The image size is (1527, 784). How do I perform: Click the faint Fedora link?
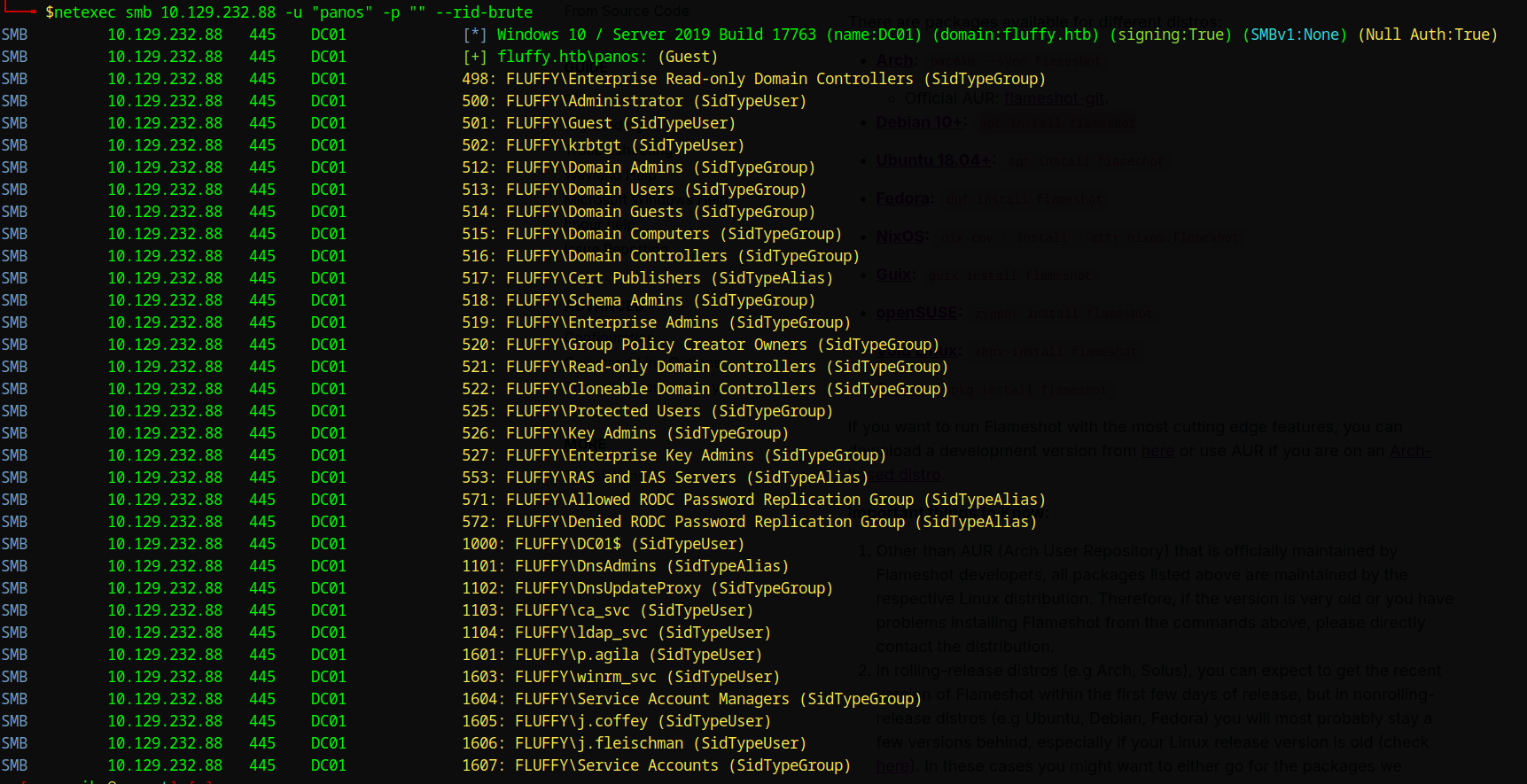[x=904, y=198]
